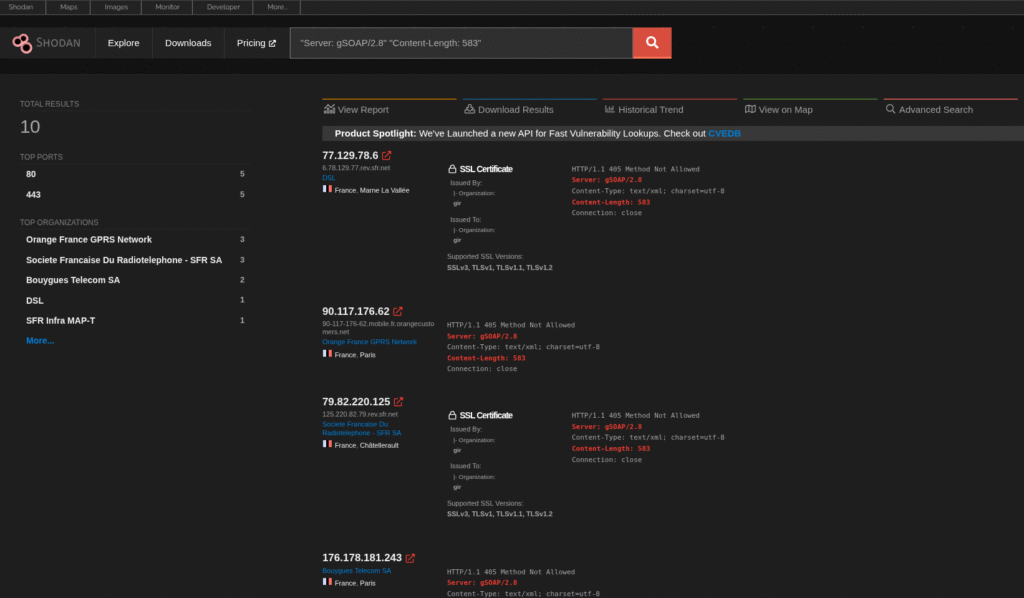Click the total results count 10
Image resolution: width=1024 pixels, height=598 pixels.
pyautogui.click(x=30, y=127)
